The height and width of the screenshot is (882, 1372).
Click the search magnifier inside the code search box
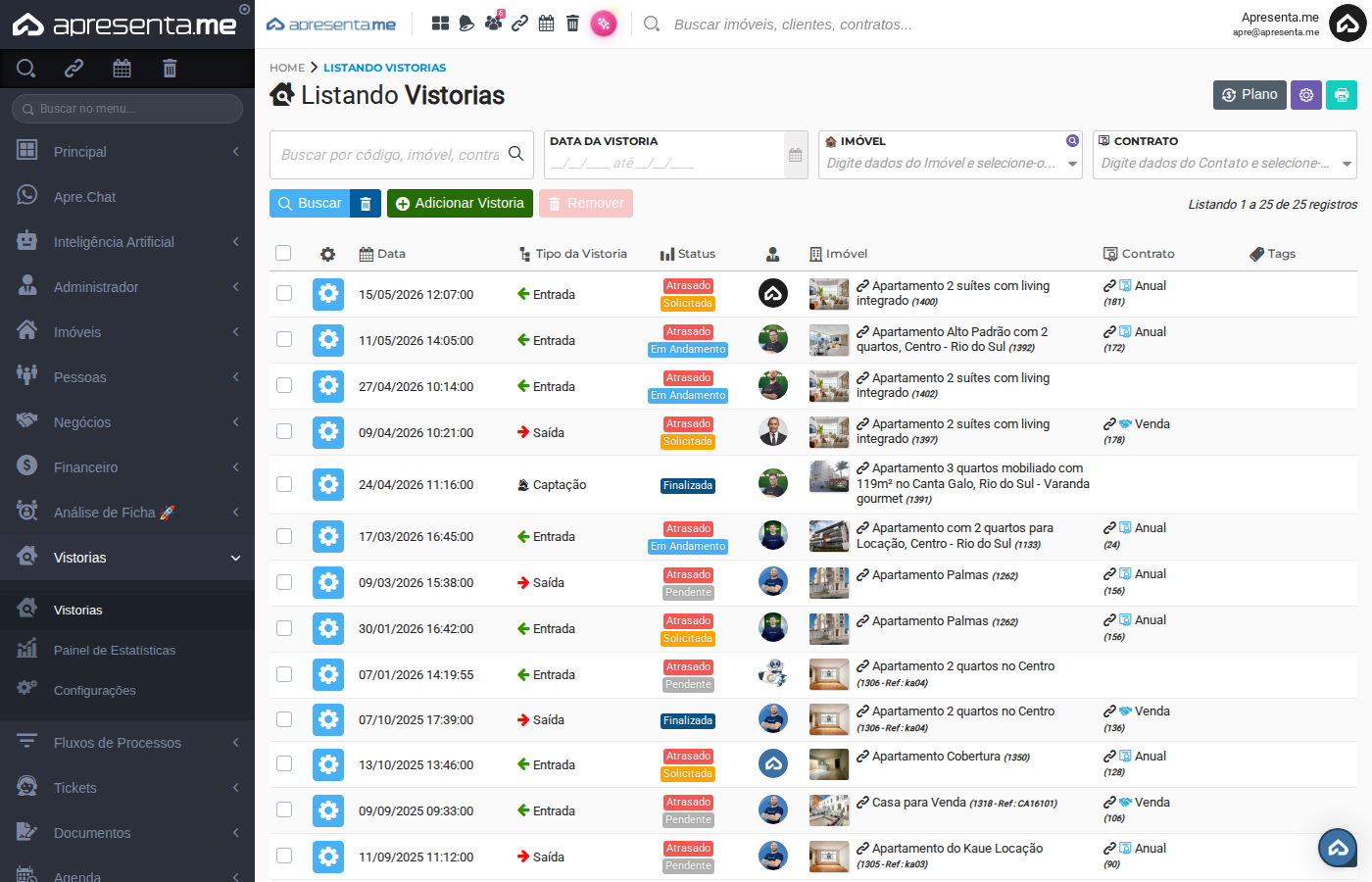click(515, 154)
